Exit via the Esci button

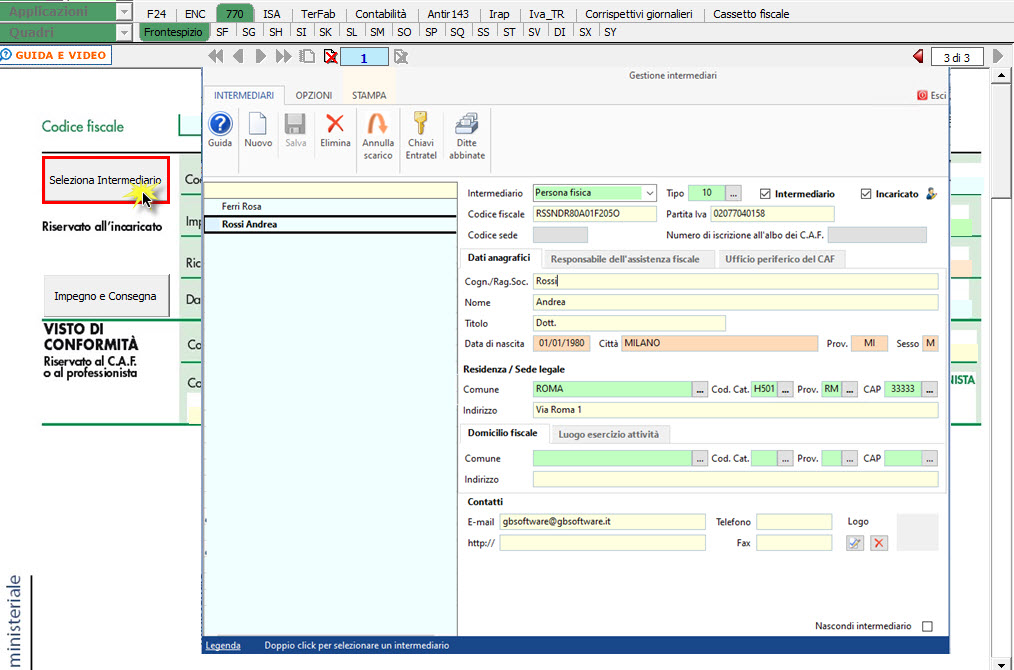(x=931, y=95)
